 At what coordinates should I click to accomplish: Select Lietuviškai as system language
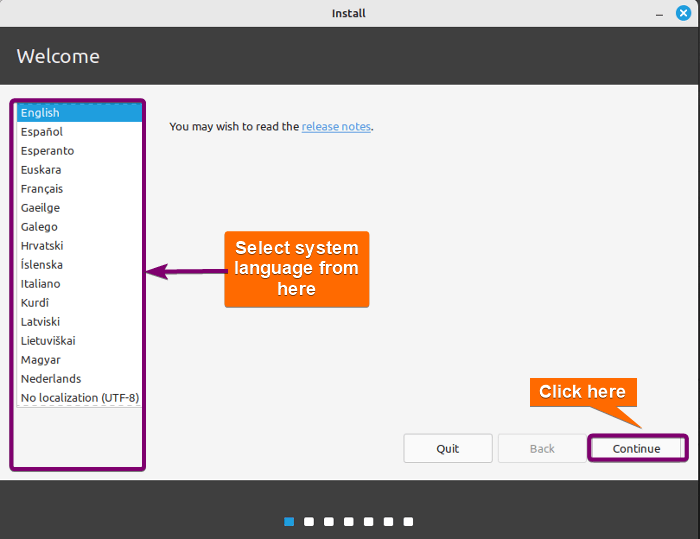pos(79,341)
